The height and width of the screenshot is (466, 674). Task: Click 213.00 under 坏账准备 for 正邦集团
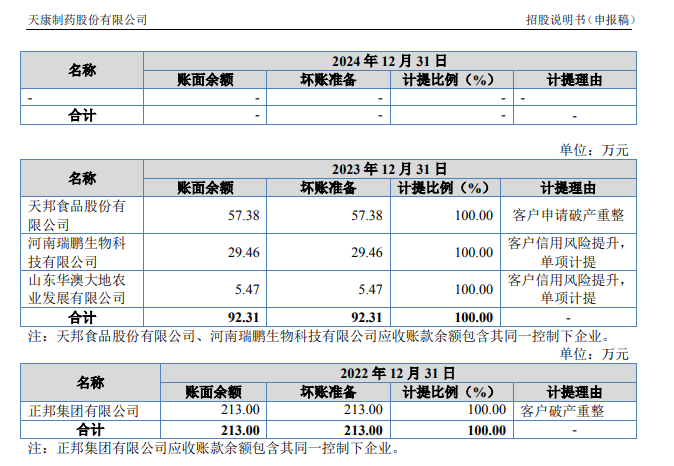(363, 410)
